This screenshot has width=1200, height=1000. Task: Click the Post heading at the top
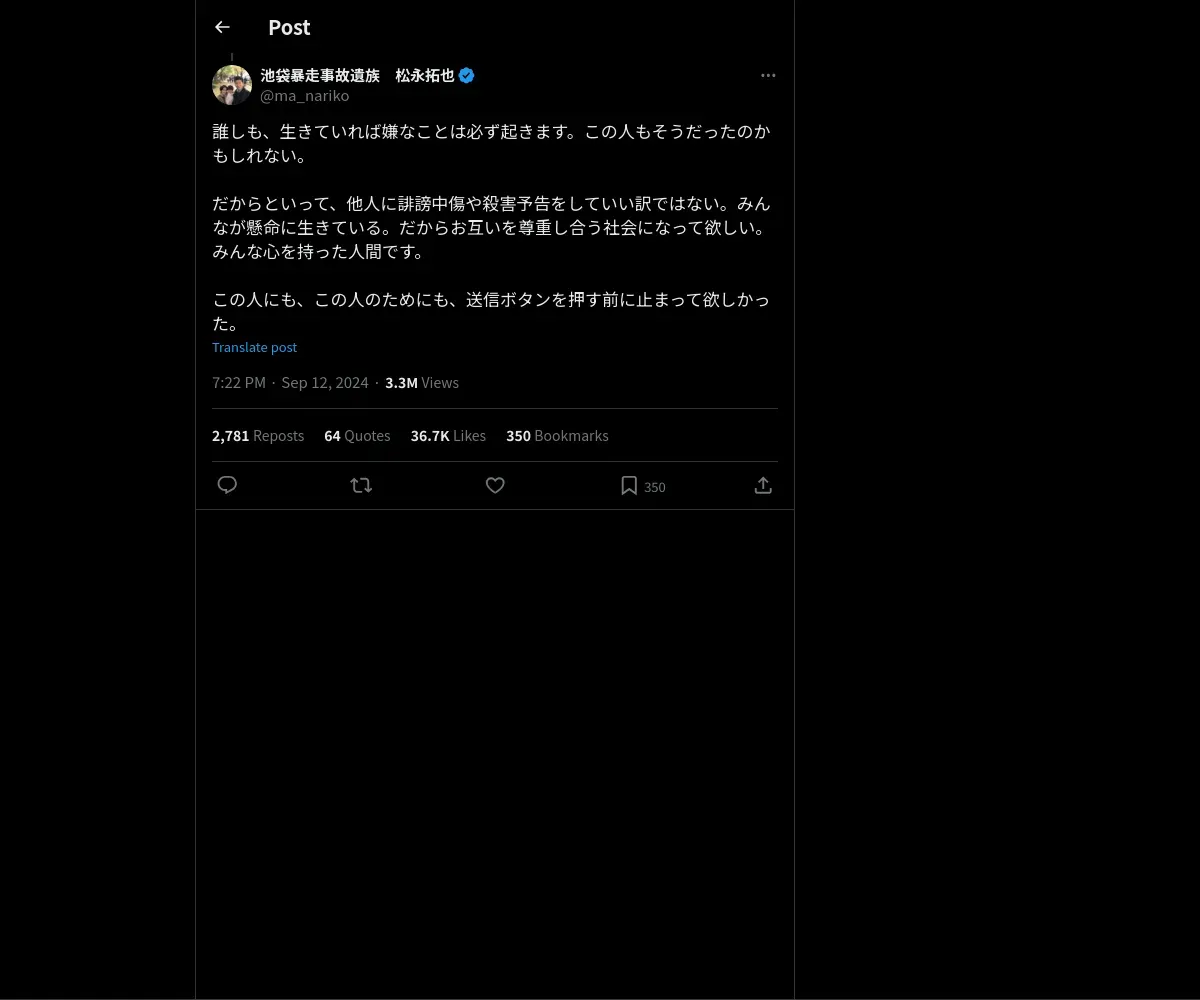click(x=289, y=27)
